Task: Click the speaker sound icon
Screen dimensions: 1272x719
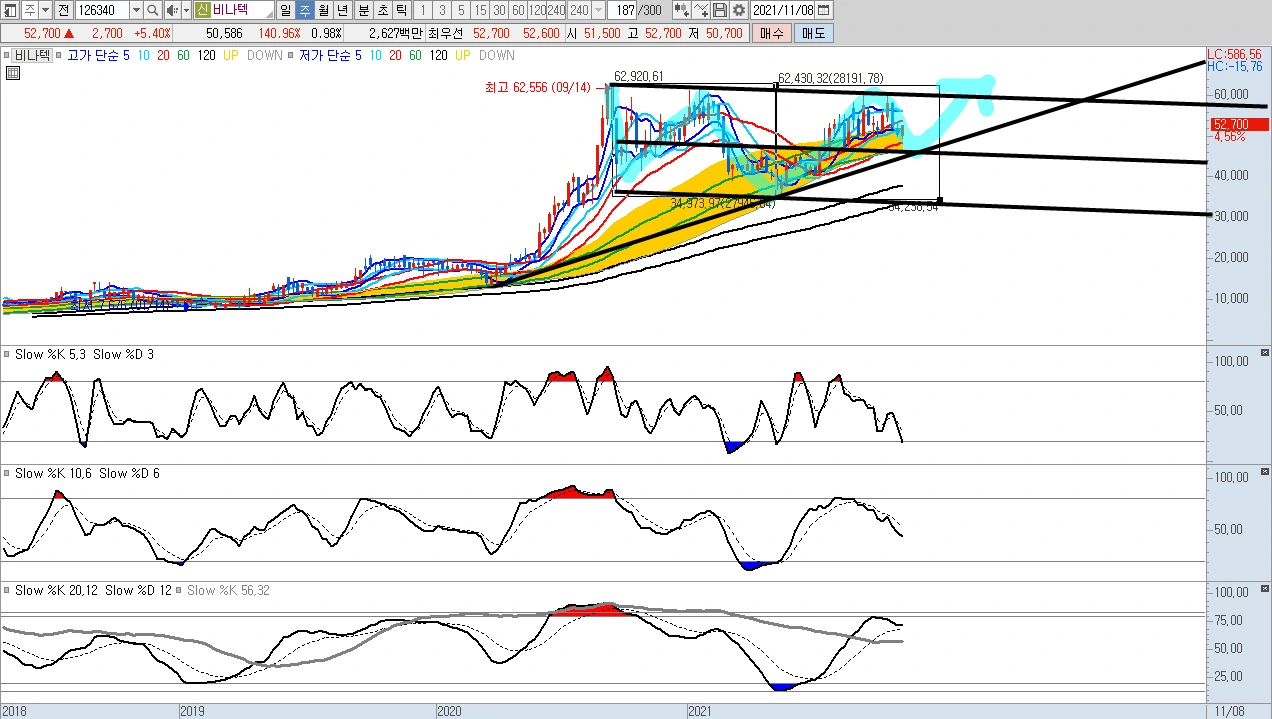Action: pos(171,10)
